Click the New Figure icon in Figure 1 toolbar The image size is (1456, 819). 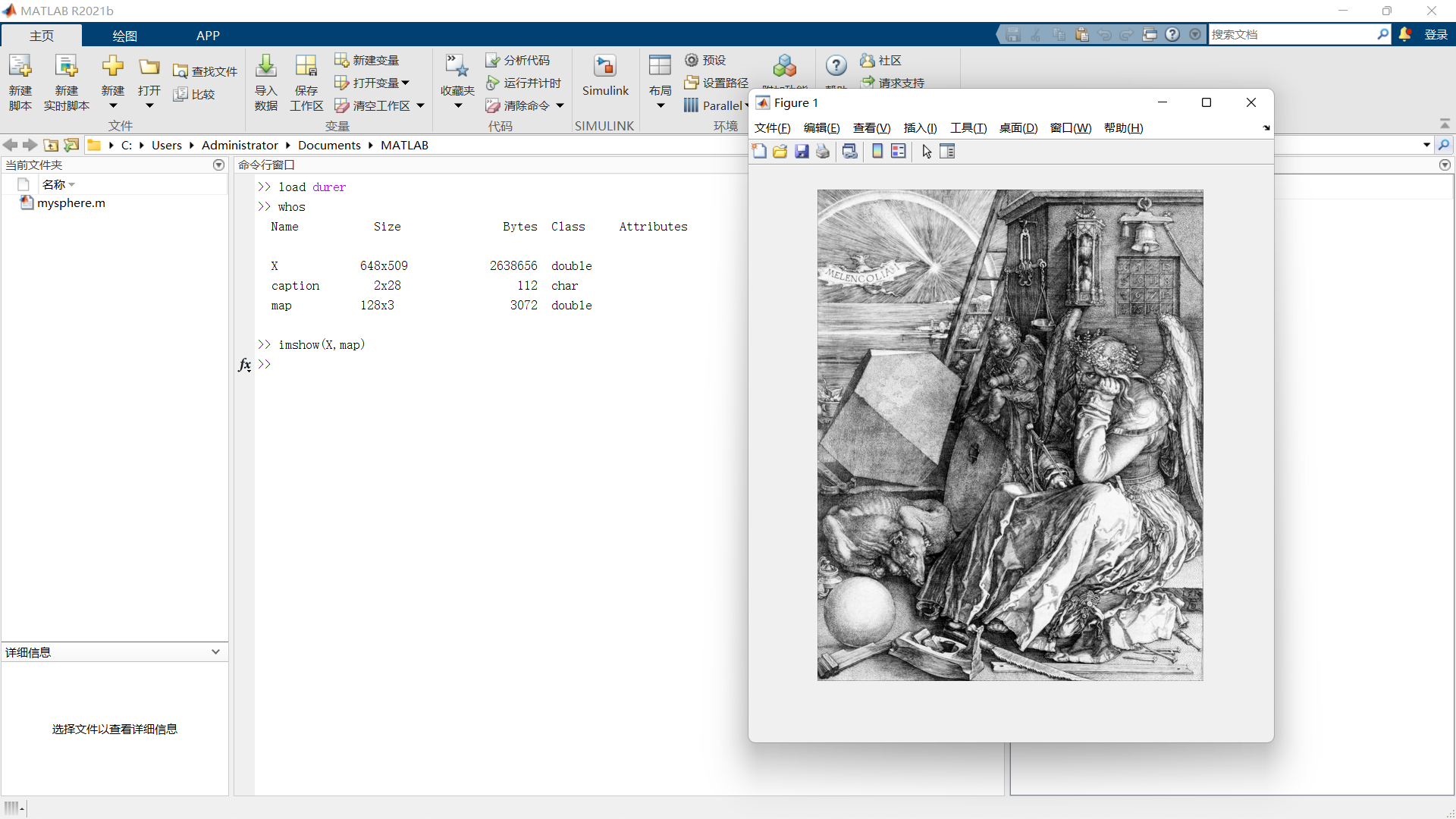[x=759, y=151]
